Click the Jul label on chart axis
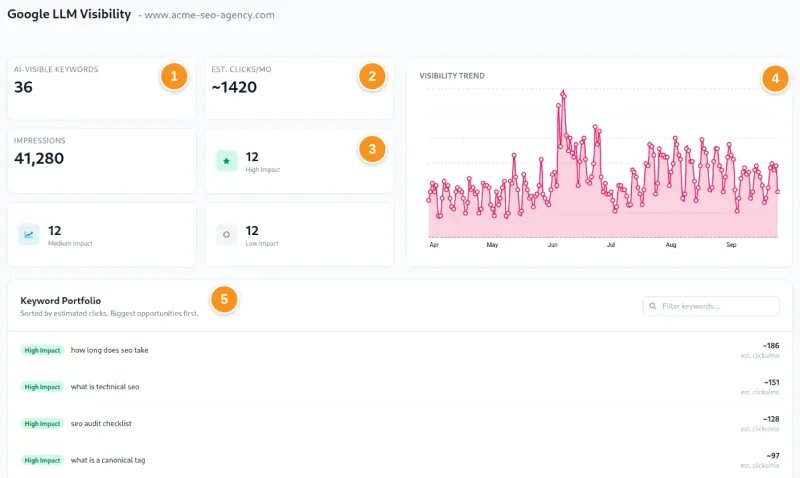This screenshot has height=478, width=800. (611, 245)
